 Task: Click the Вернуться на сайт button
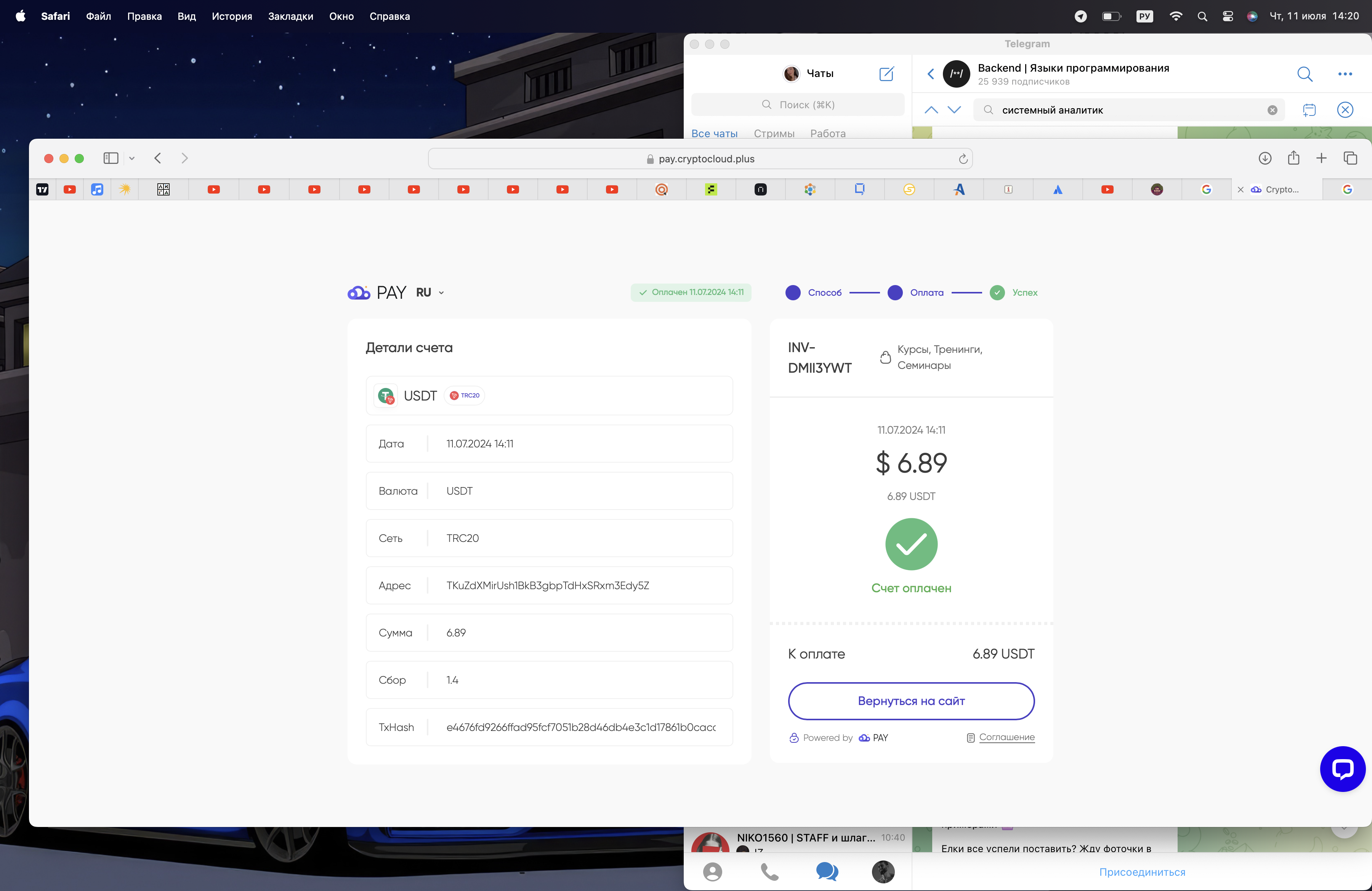(x=911, y=701)
